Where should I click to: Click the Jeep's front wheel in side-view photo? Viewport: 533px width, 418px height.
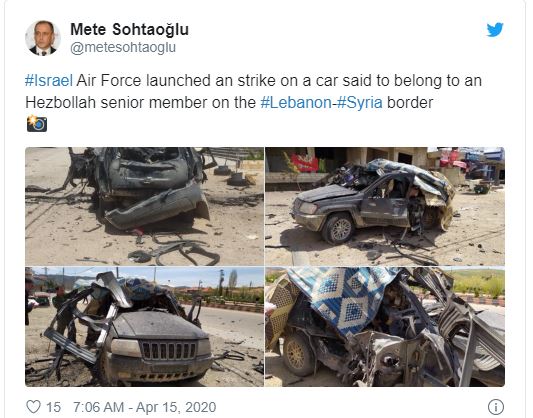pyautogui.click(x=338, y=229)
